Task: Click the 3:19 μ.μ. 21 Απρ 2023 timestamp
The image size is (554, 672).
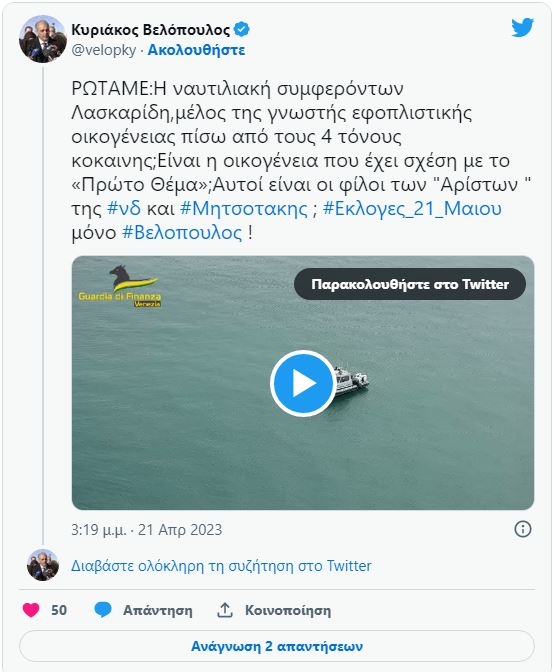Action: click(x=147, y=530)
